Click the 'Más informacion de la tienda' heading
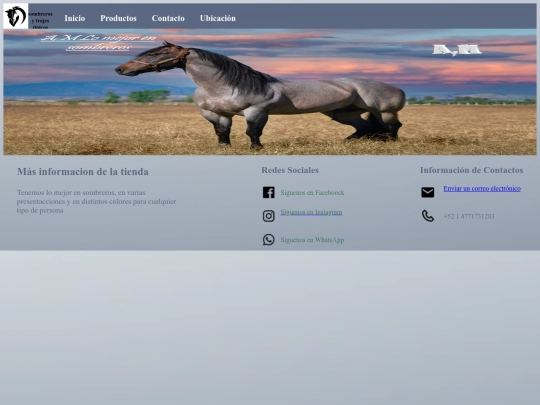Viewport: 540px width, 405px height. 83,172
